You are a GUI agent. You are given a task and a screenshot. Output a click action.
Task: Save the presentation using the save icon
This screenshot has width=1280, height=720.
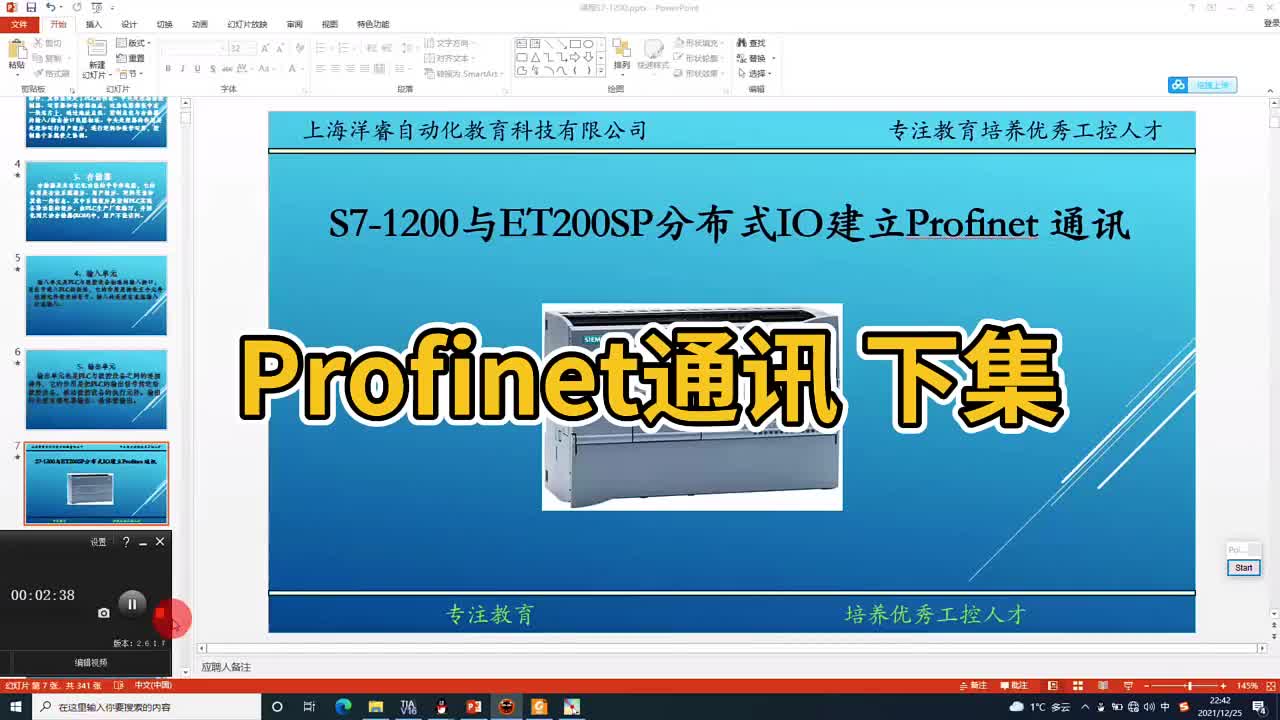tap(31, 7)
